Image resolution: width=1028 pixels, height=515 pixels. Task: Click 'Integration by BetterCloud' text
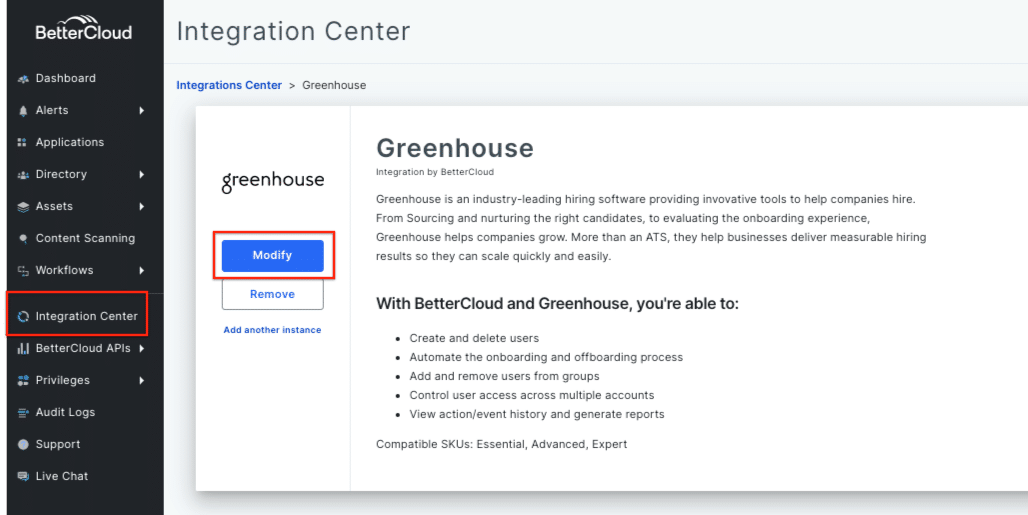(x=435, y=172)
